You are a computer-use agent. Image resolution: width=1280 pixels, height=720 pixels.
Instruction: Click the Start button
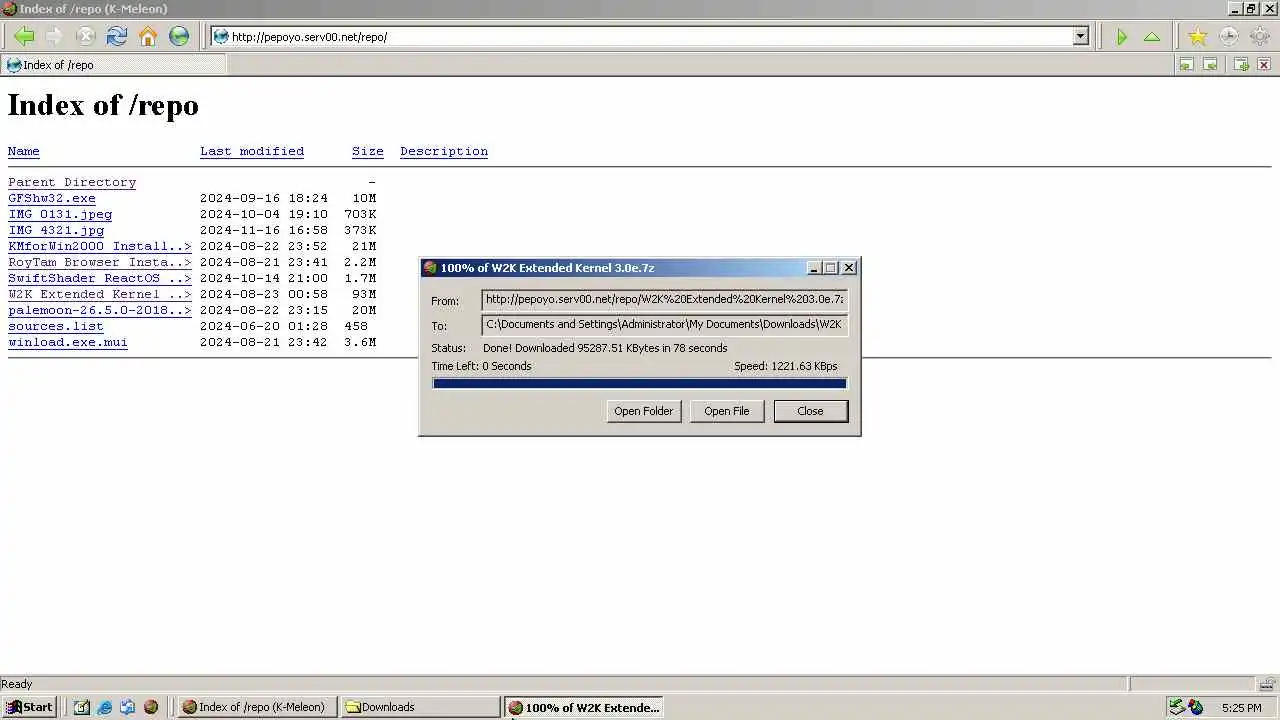tap(29, 707)
